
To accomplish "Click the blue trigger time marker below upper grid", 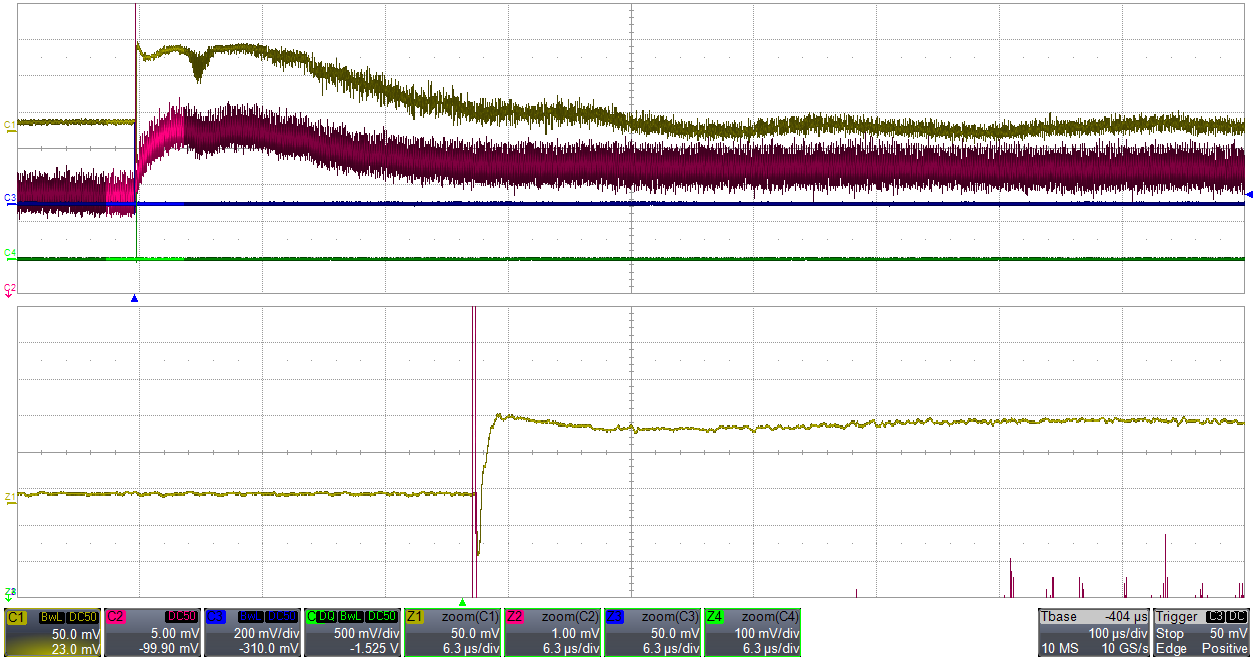I will coord(134,298).
